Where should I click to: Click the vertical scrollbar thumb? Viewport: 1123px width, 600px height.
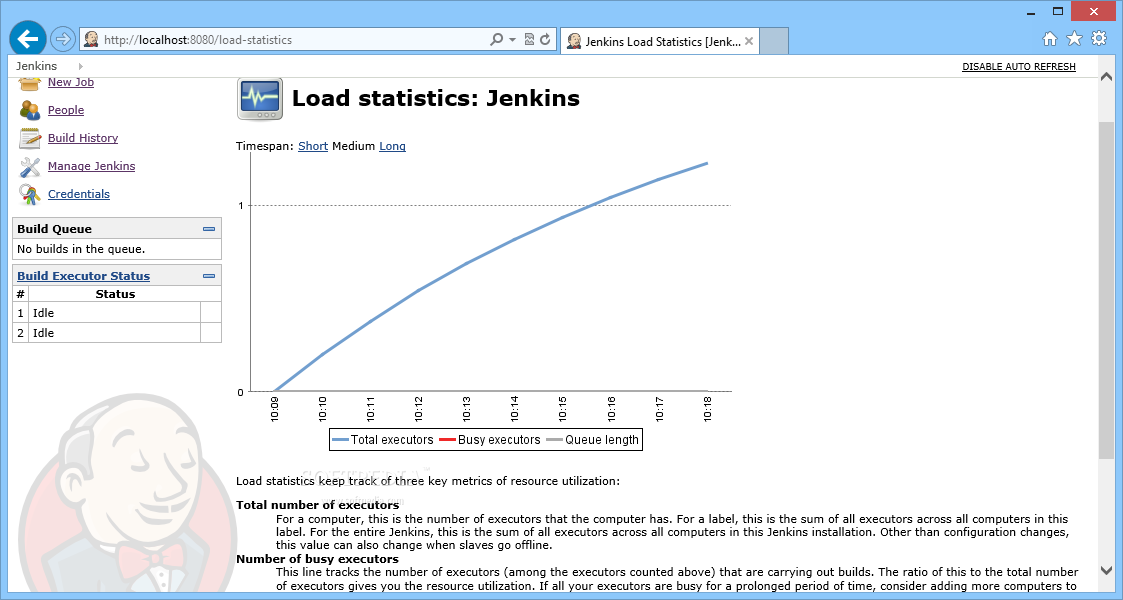1107,290
